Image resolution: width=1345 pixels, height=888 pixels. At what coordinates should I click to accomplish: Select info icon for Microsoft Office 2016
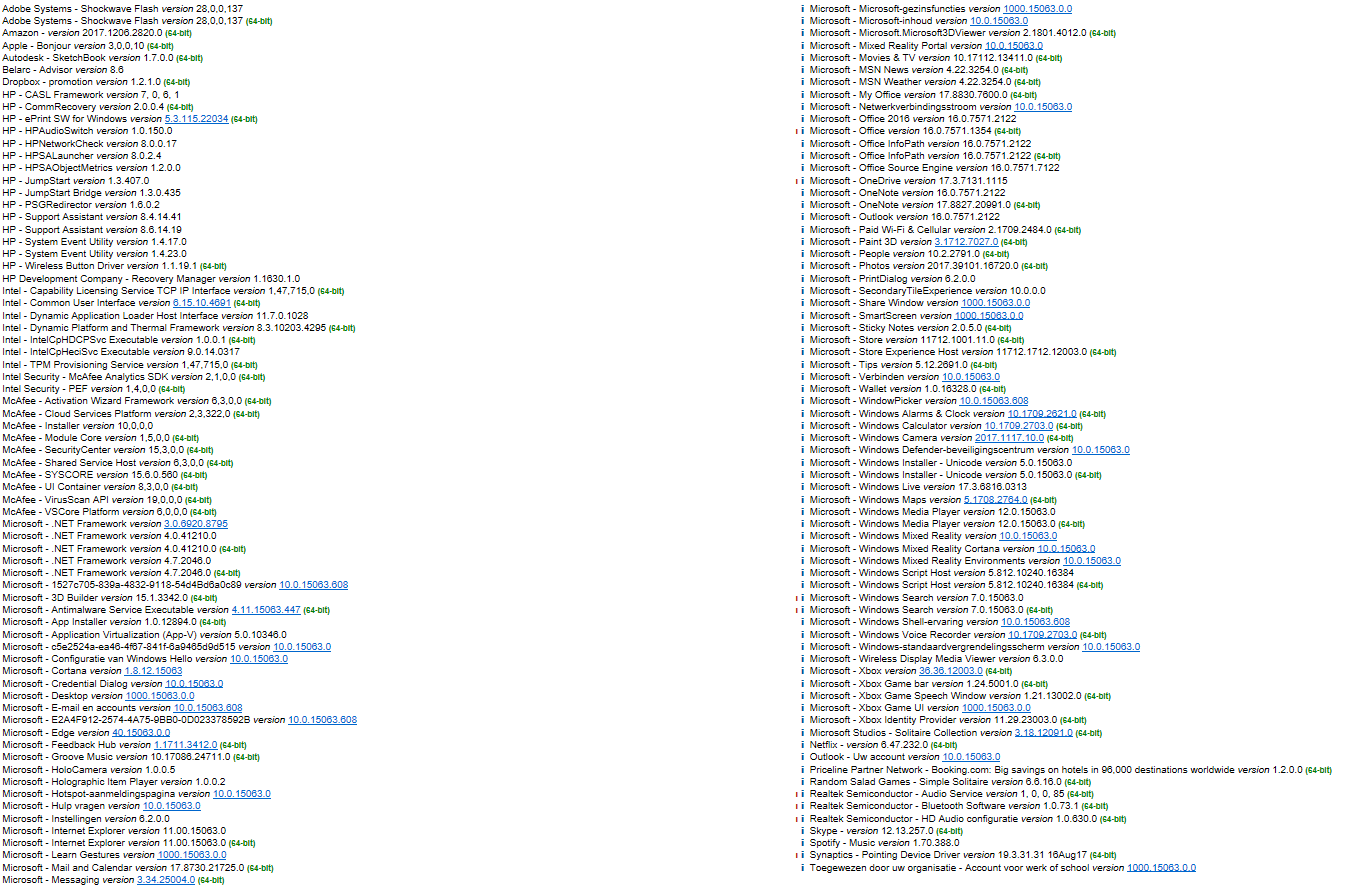coord(802,119)
